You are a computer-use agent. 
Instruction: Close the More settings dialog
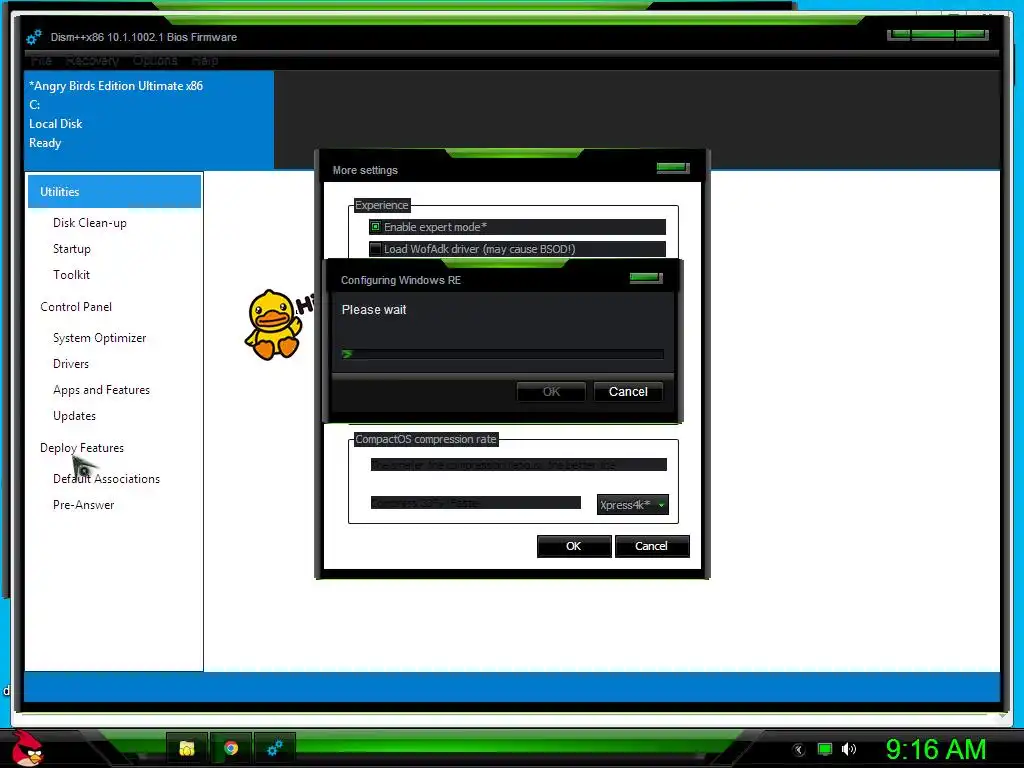click(x=673, y=168)
